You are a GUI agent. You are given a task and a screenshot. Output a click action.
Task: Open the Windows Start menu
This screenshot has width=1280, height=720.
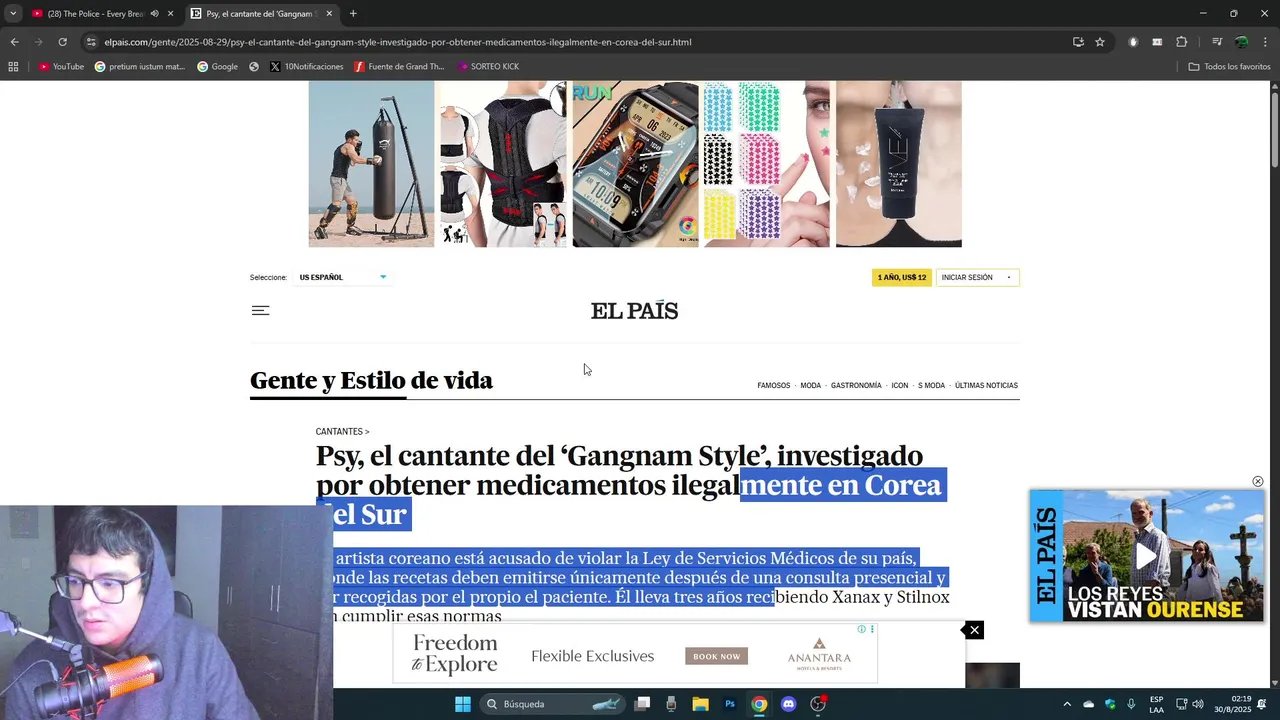click(463, 704)
